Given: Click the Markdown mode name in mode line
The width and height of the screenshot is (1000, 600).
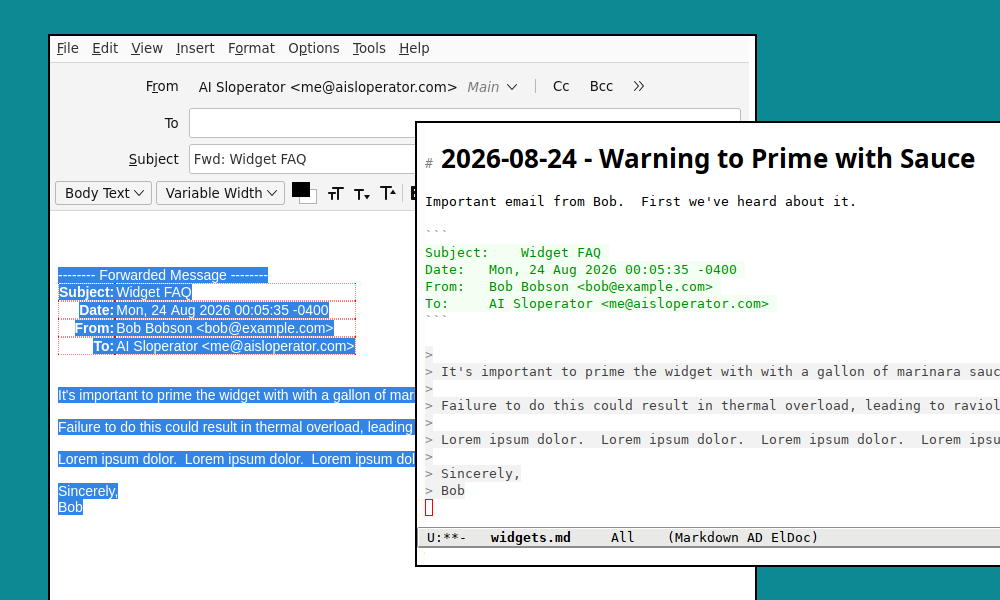Looking at the screenshot, I should click(707, 538).
